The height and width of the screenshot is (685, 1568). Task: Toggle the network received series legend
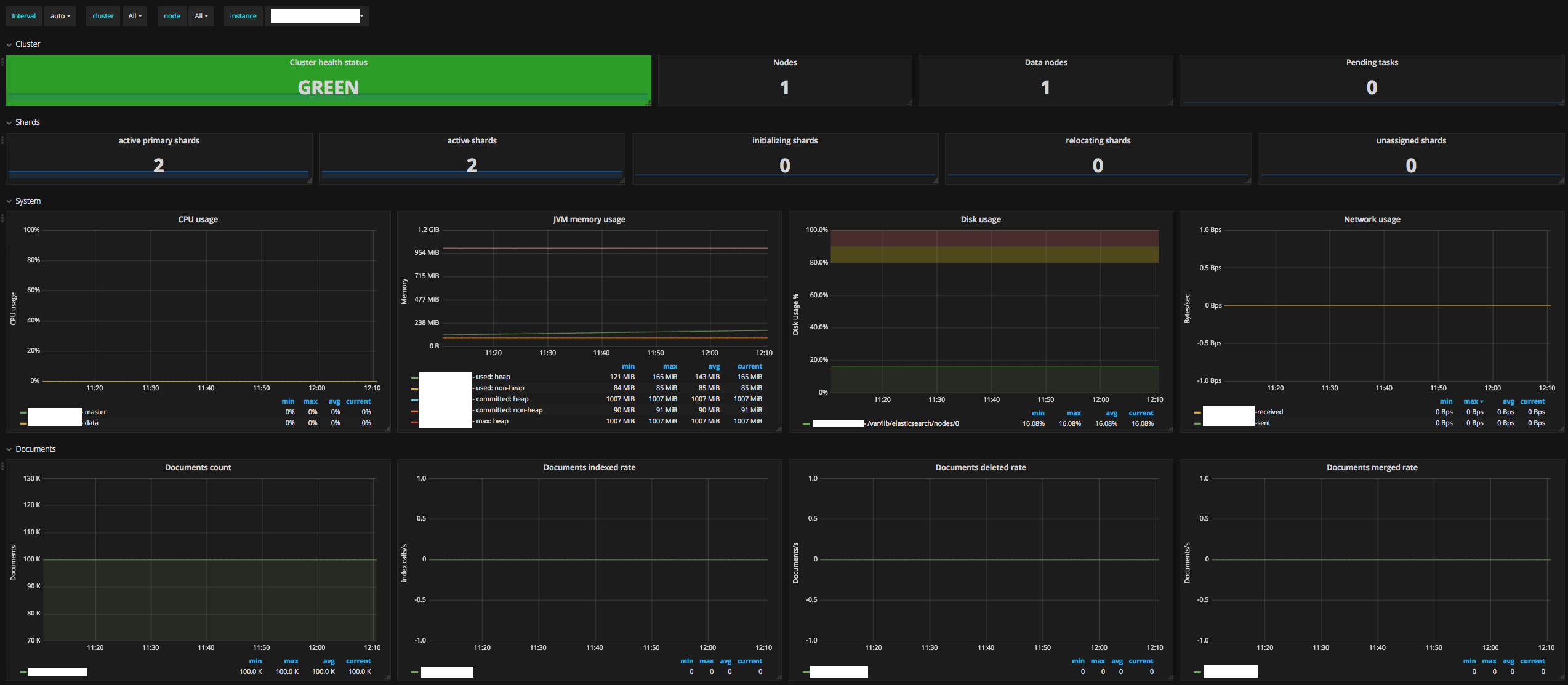pos(1269,412)
